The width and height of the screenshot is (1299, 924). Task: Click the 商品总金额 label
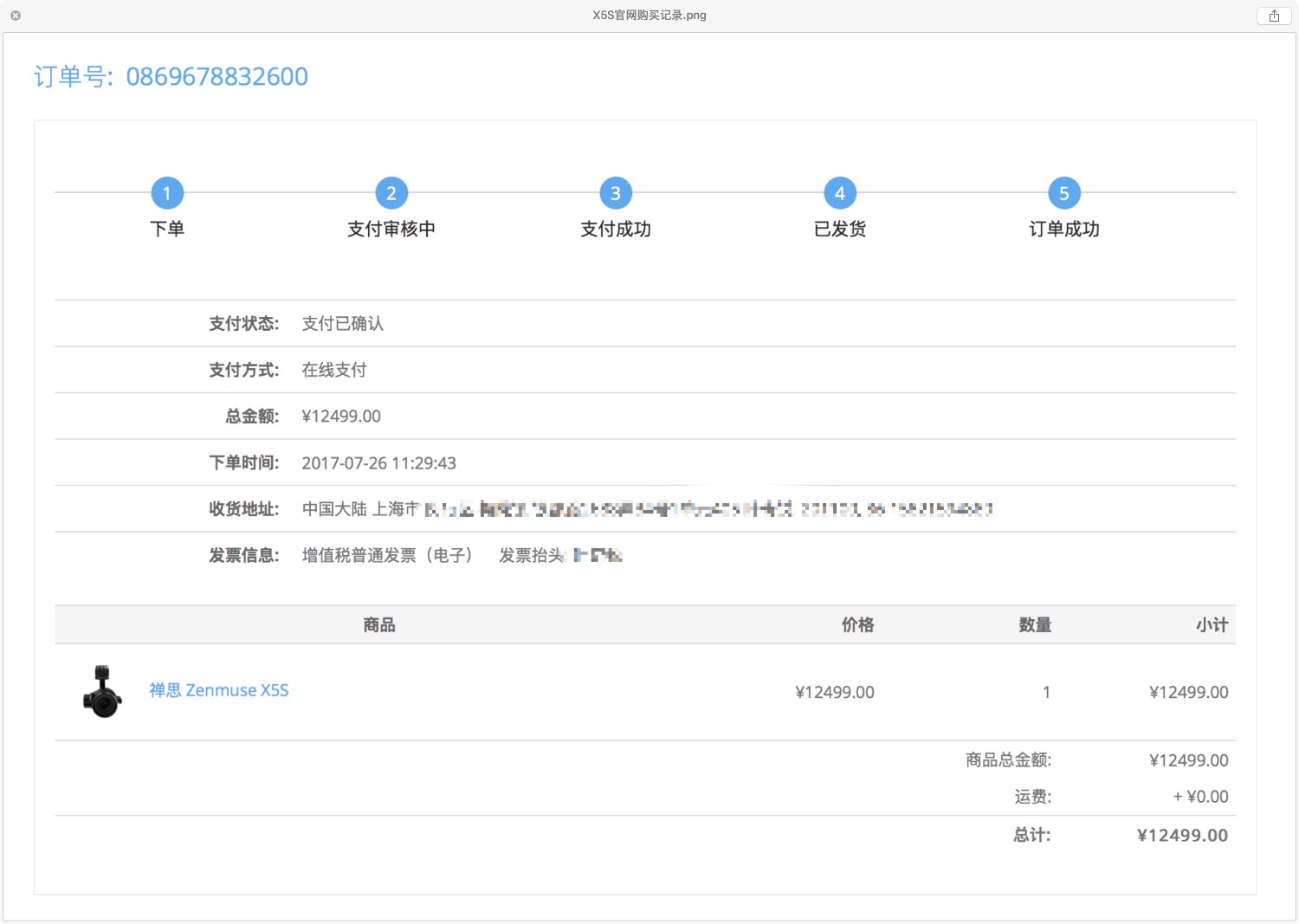point(1009,760)
